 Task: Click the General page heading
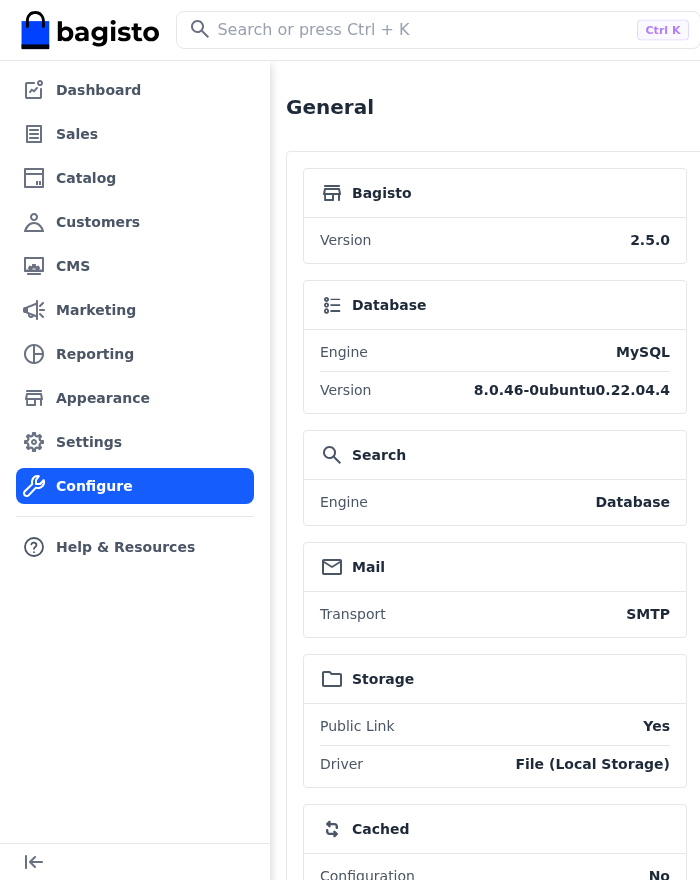point(330,107)
